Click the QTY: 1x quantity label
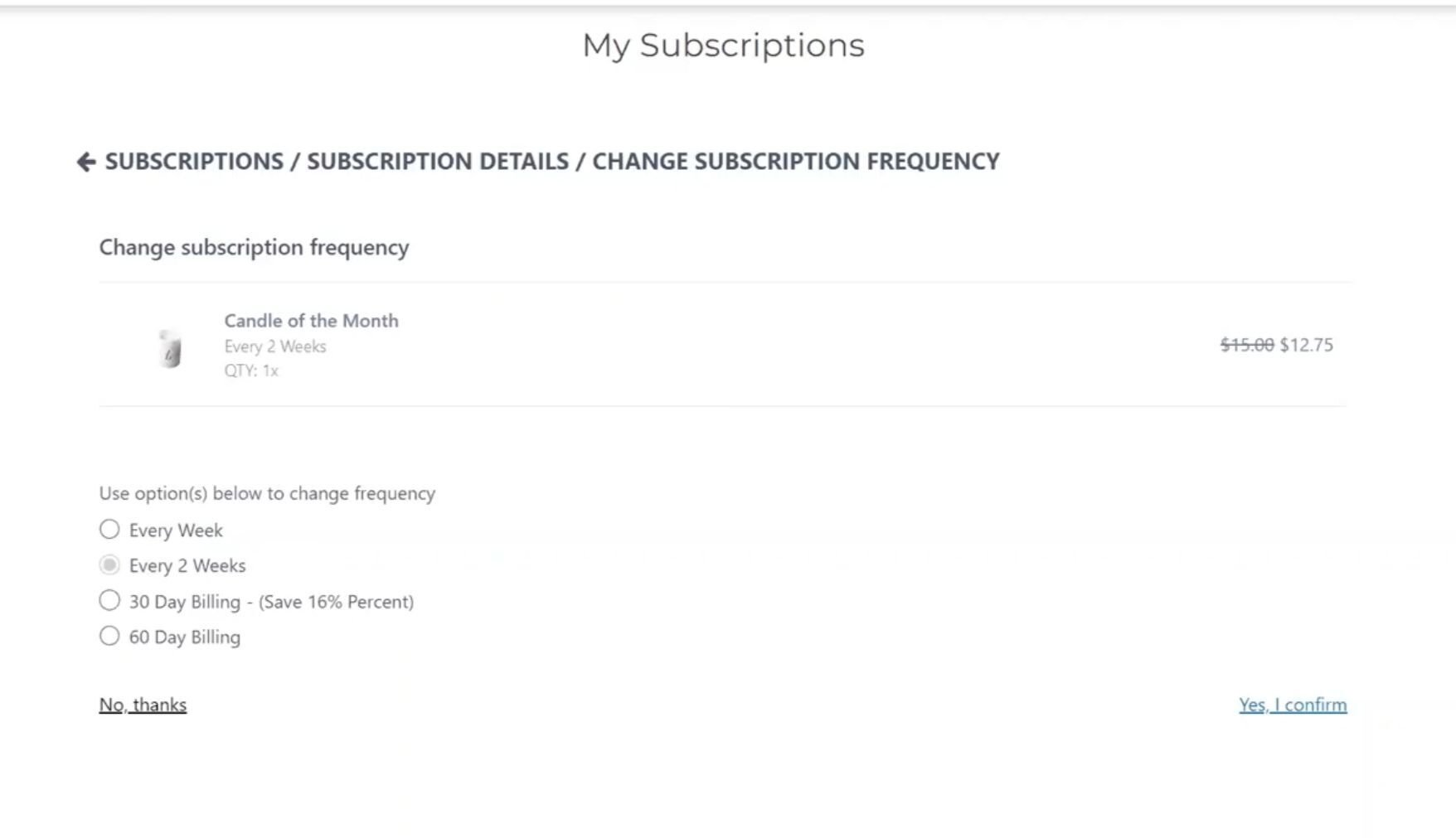 (x=250, y=371)
